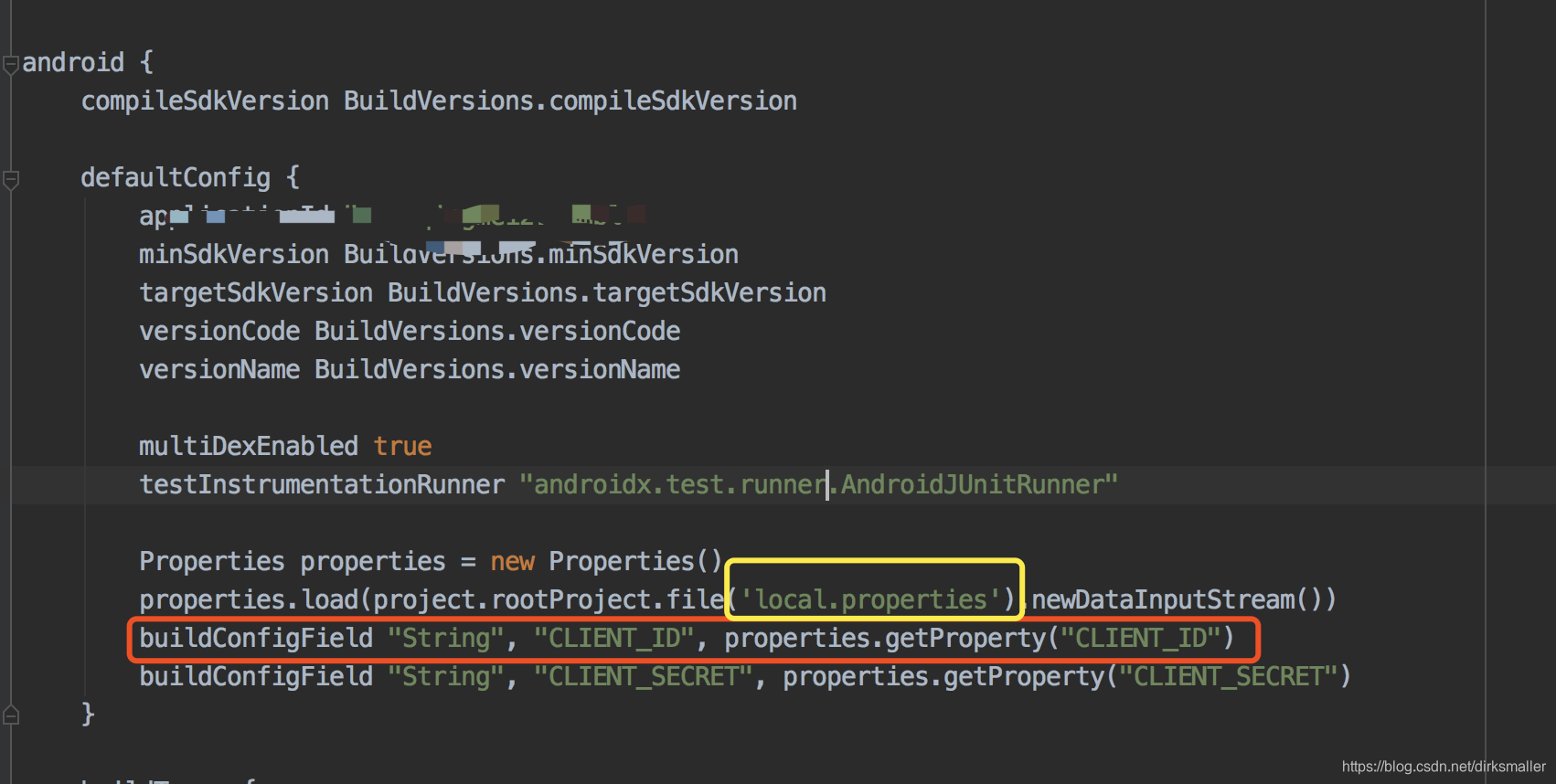Click the "CLIENT_SECRET" field name string
This screenshot has width=1556, height=784.
(644, 676)
